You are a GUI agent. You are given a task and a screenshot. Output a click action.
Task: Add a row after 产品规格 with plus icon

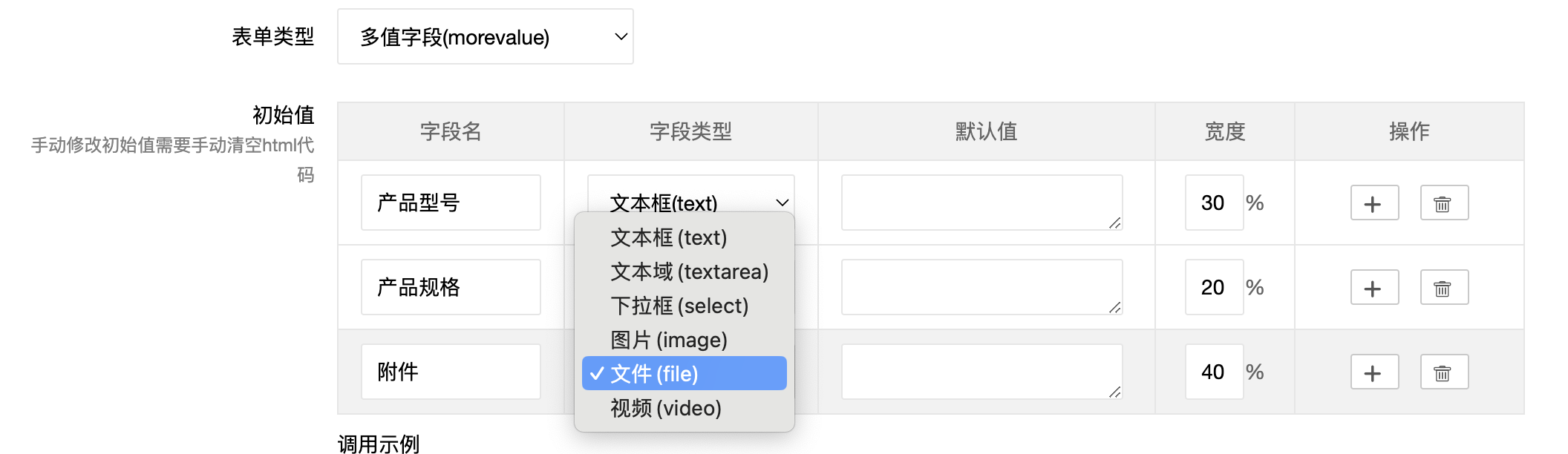(x=1374, y=288)
